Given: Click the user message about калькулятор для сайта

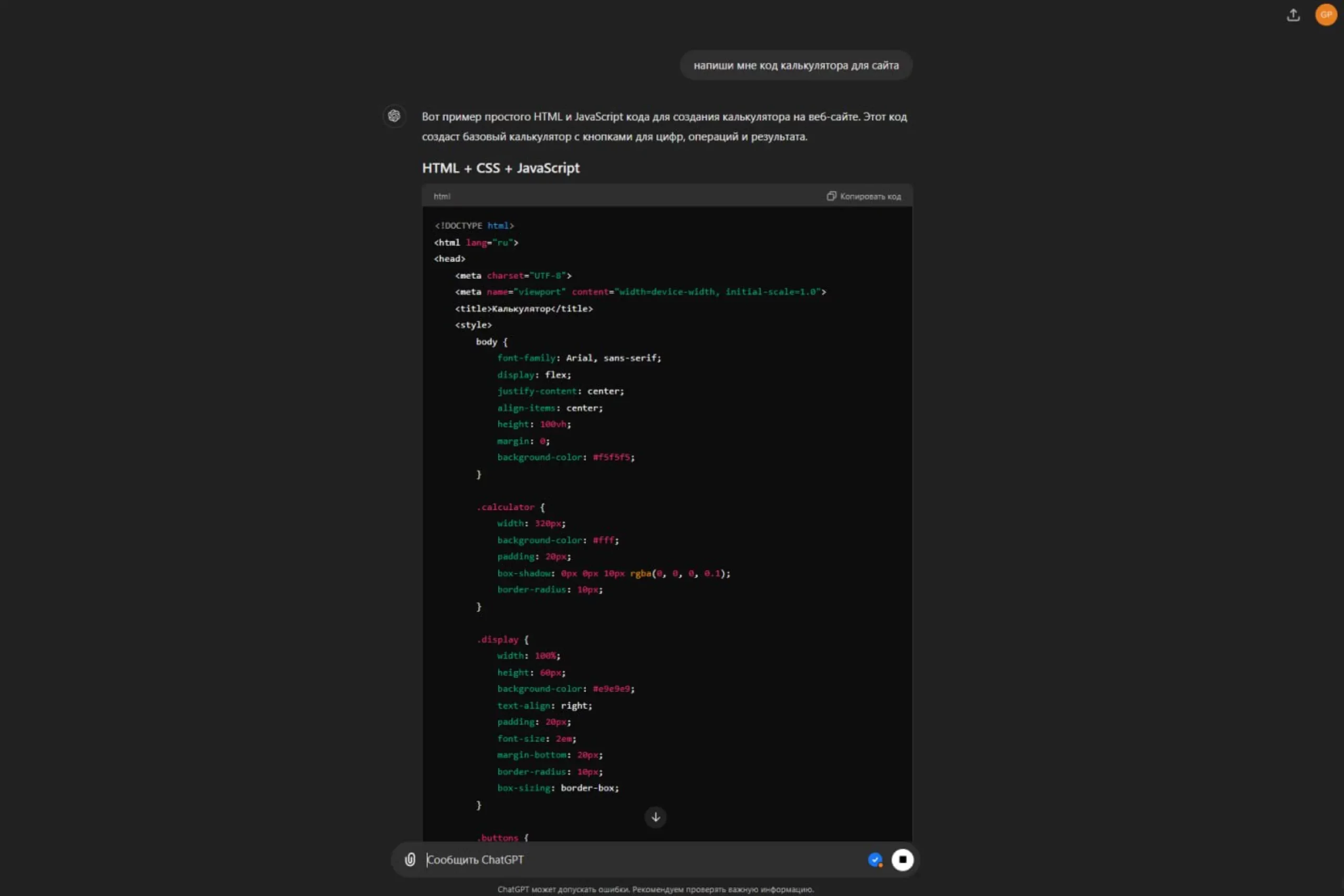Looking at the screenshot, I should [795, 66].
